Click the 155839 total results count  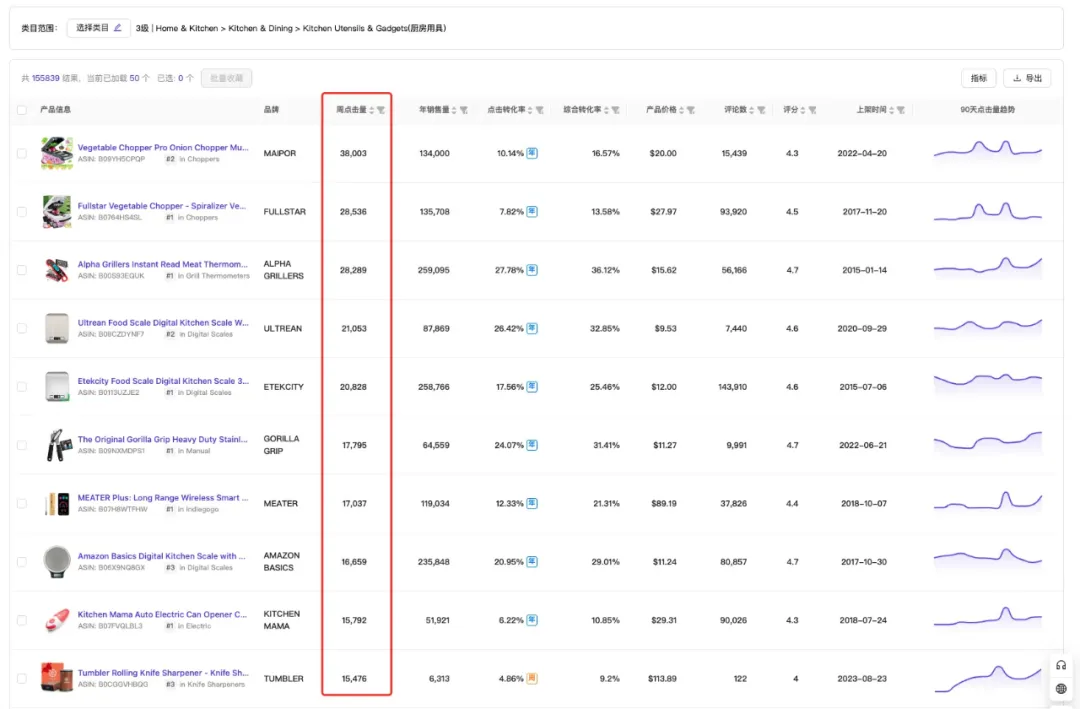45,79
